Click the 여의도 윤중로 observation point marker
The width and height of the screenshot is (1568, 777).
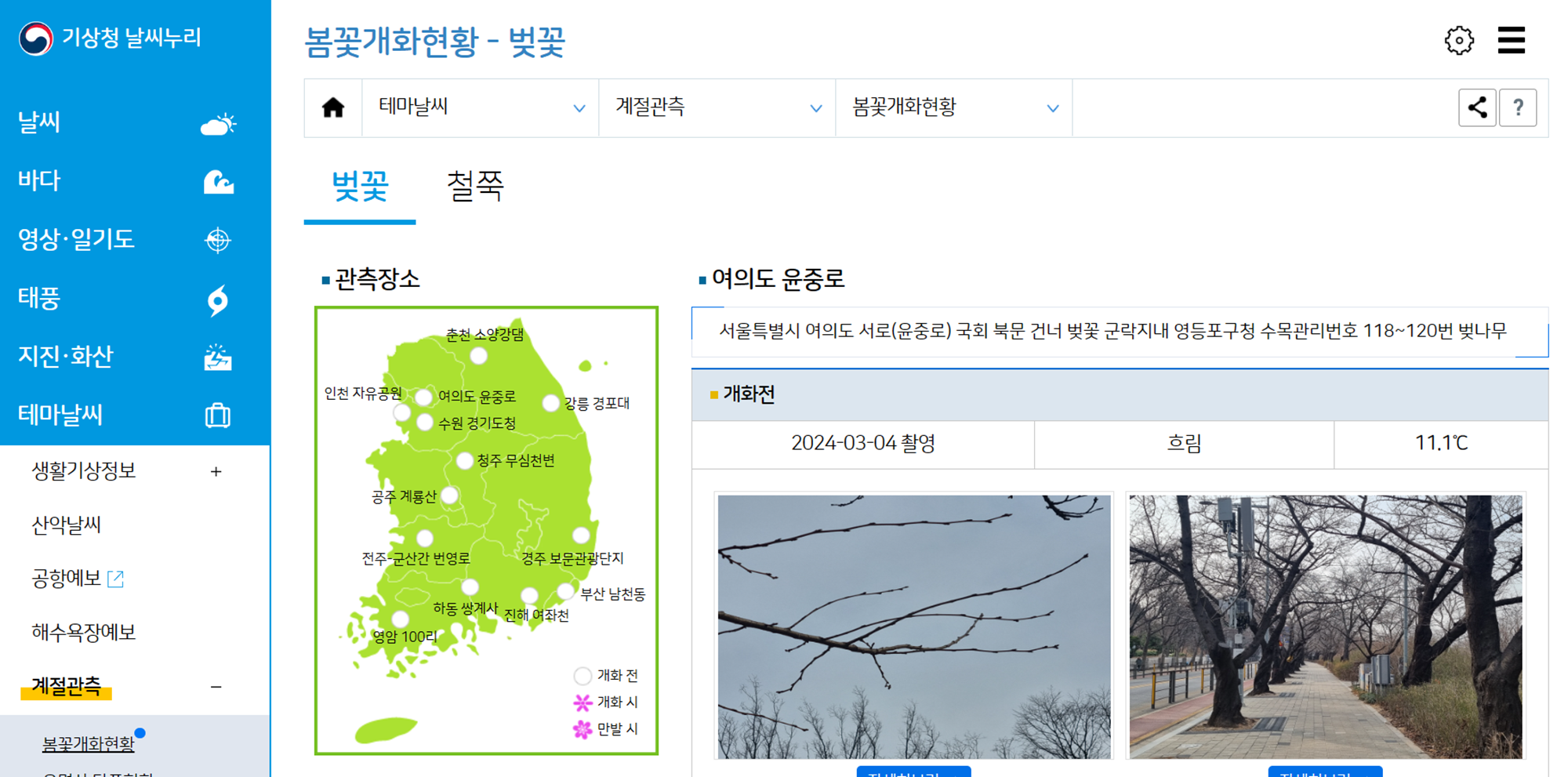423,398
